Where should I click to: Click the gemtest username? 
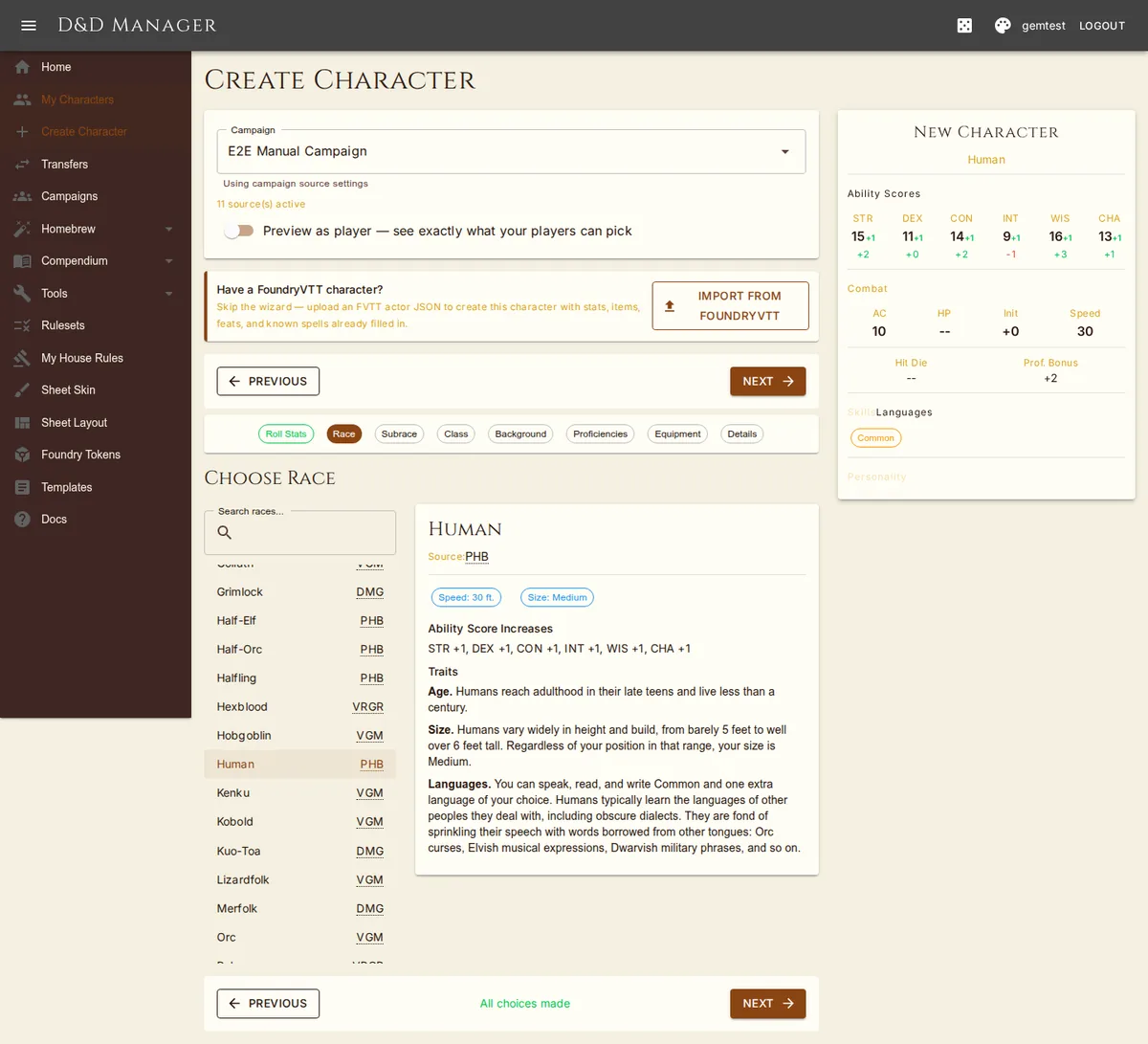click(x=1043, y=26)
